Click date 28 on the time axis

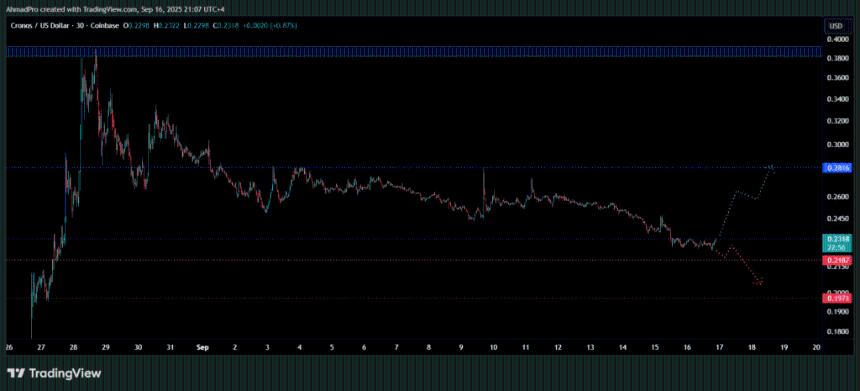coord(73,347)
